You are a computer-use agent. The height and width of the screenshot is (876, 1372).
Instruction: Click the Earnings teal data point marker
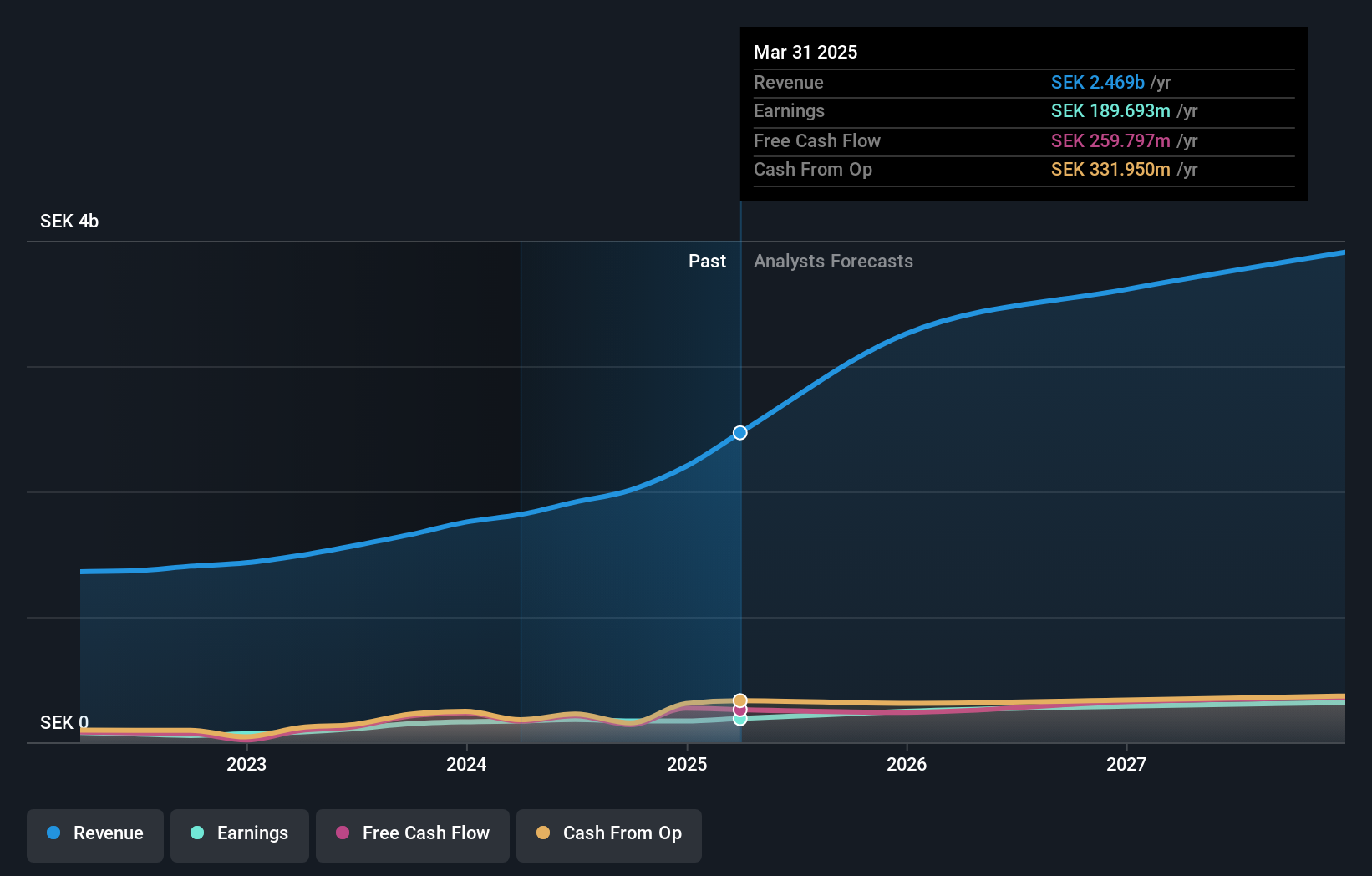tap(740, 719)
